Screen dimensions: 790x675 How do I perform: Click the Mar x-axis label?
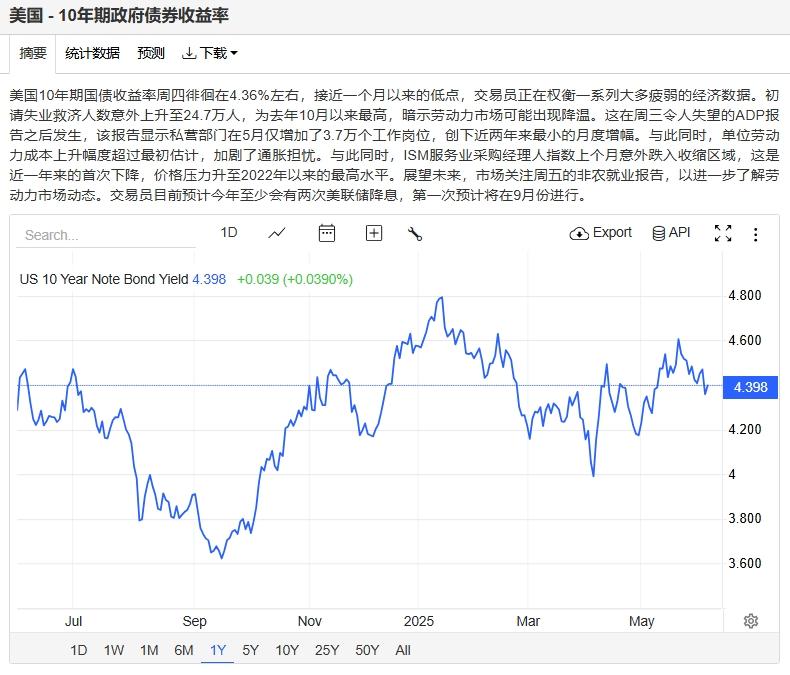point(528,621)
